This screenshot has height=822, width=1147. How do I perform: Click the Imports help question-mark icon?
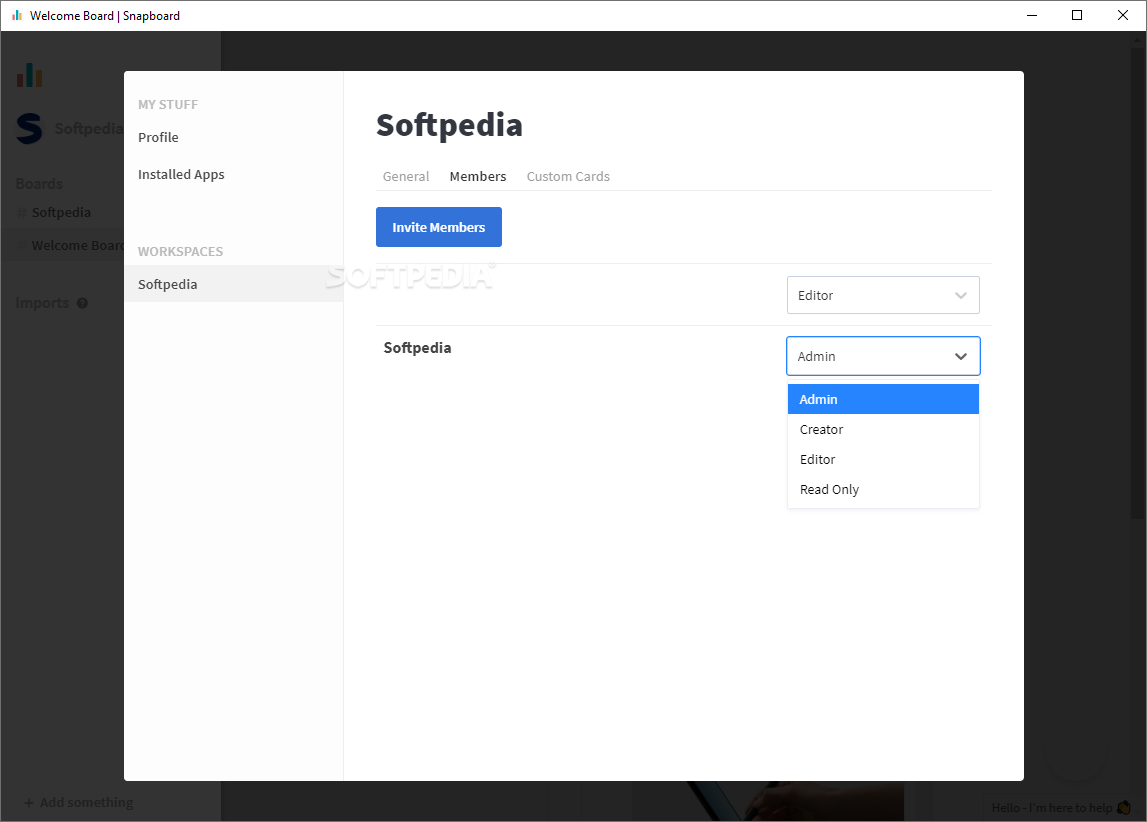click(x=82, y=303)
